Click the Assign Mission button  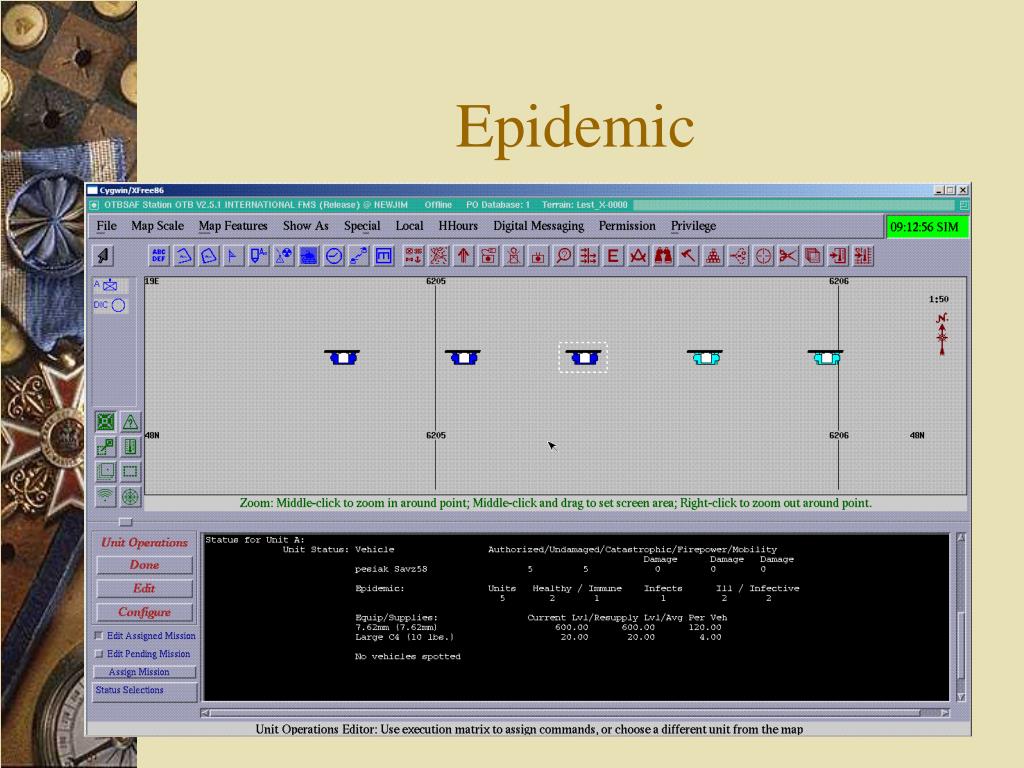(x=144, y=672)
